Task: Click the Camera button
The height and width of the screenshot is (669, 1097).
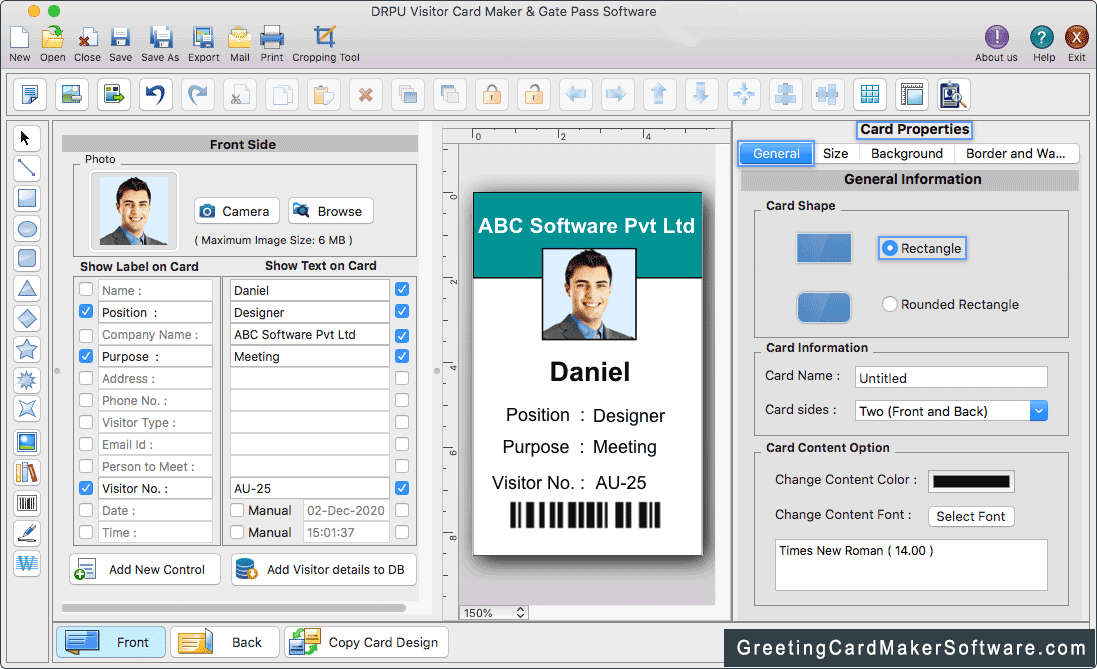Action: click(236, 211)
